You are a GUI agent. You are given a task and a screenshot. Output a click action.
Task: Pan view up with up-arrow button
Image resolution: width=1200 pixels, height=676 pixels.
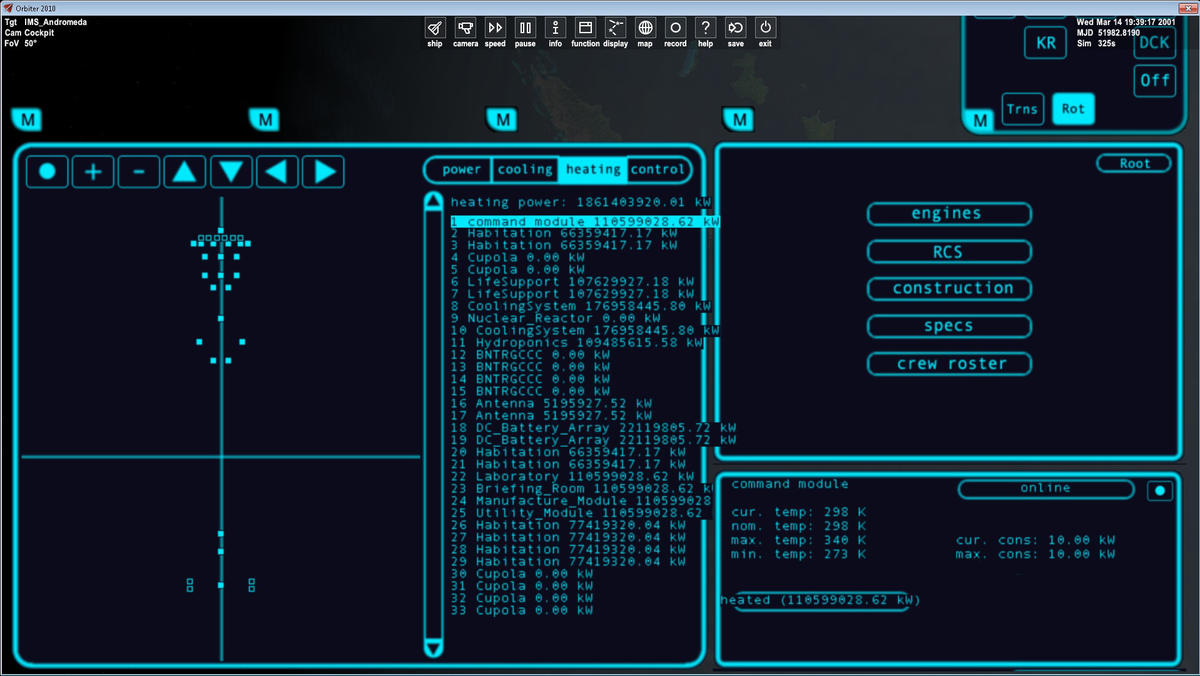pos(185,172)
